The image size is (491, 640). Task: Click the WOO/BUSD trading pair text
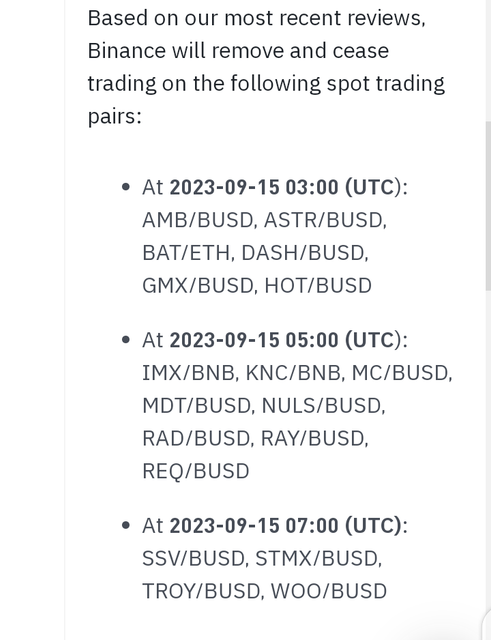[329, 591]
